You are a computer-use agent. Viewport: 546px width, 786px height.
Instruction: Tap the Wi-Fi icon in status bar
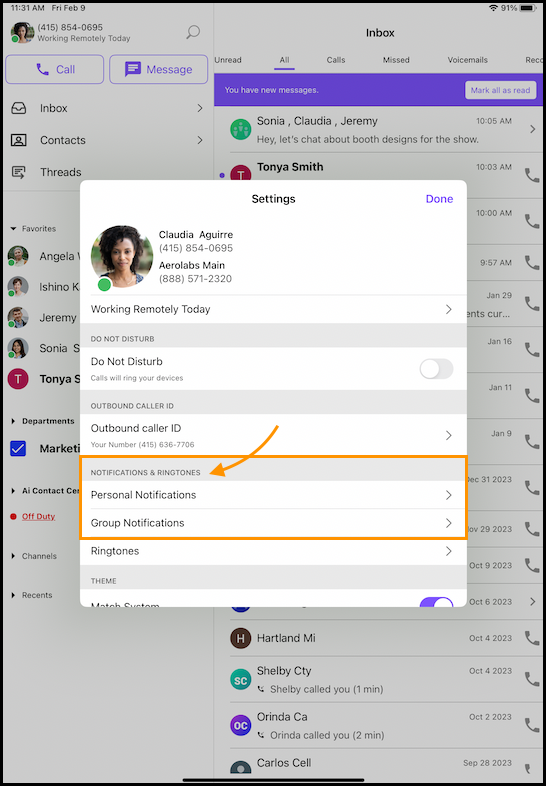tap(493, 9)
